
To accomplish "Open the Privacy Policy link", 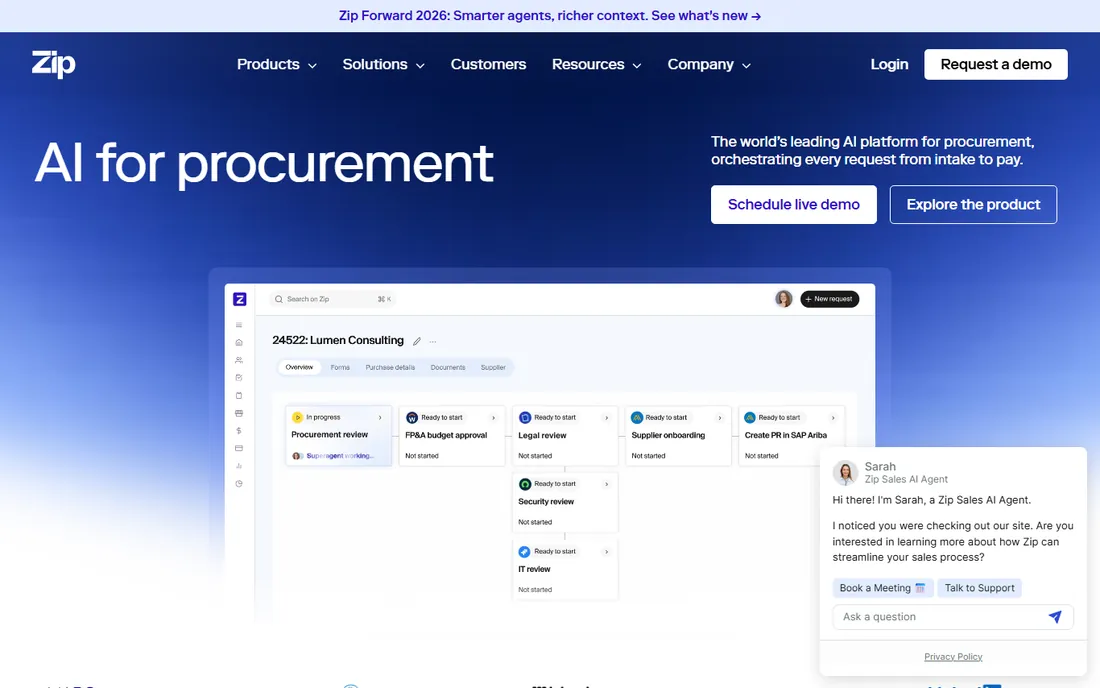I will (x=953, y=656).
